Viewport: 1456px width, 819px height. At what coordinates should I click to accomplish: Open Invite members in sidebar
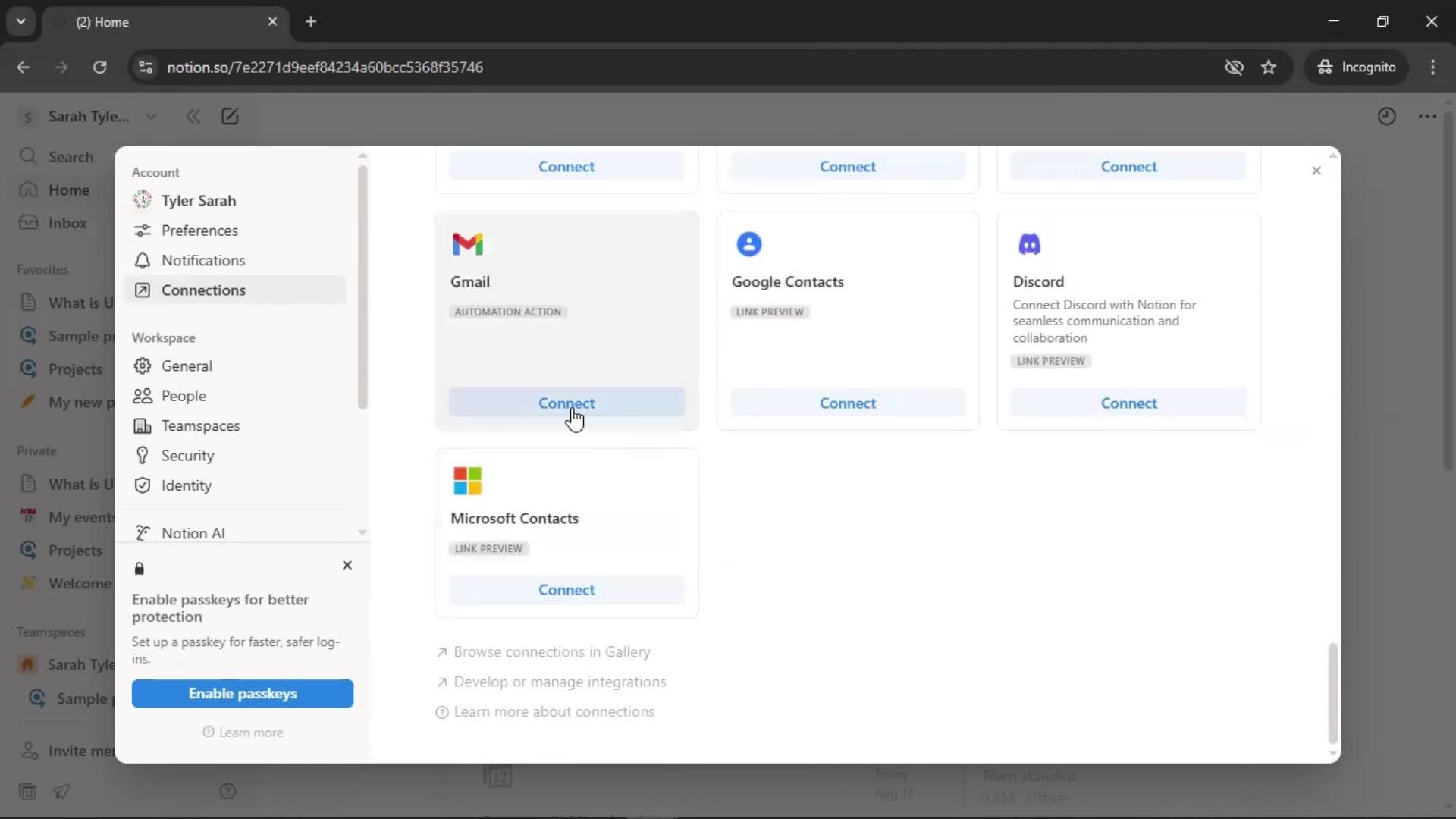(x=68, y=752)
